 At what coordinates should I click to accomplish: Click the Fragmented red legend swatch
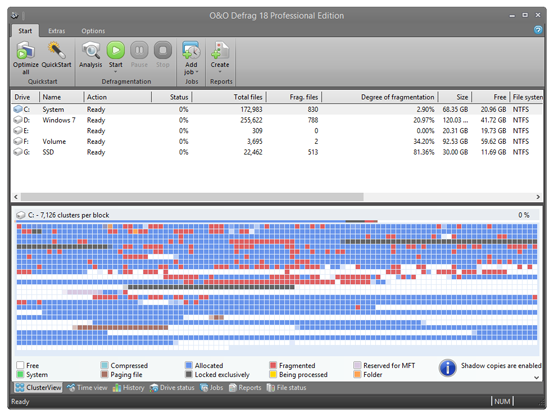pos(273,365)
